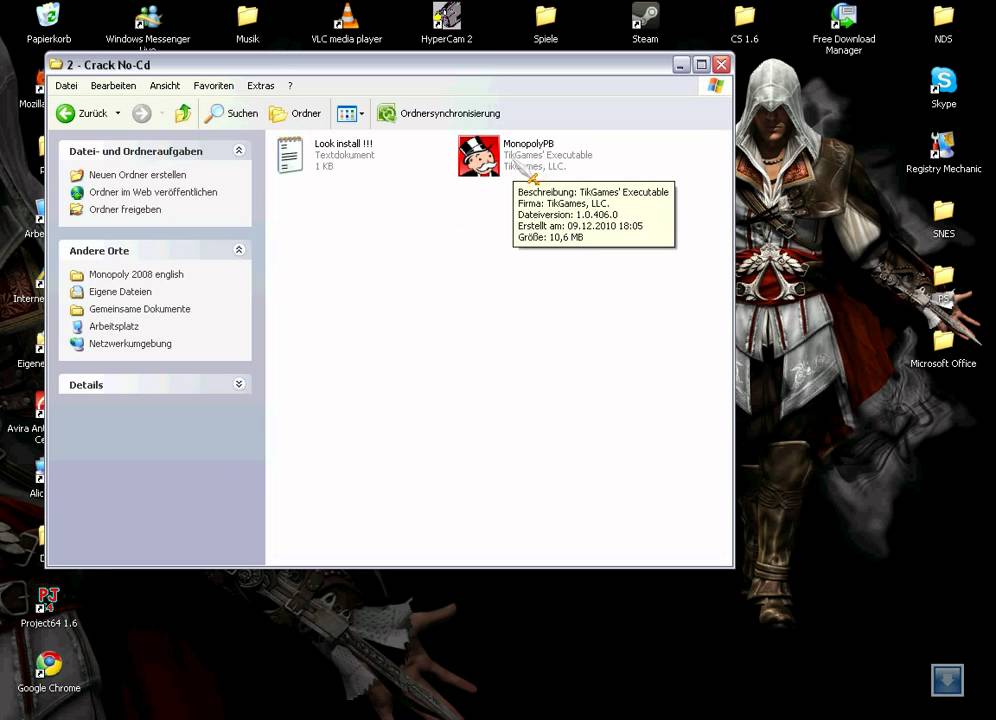Select the Musik desktop folder
The height and width of the screenshot is (720, 996).
click(x=248, y=23)
